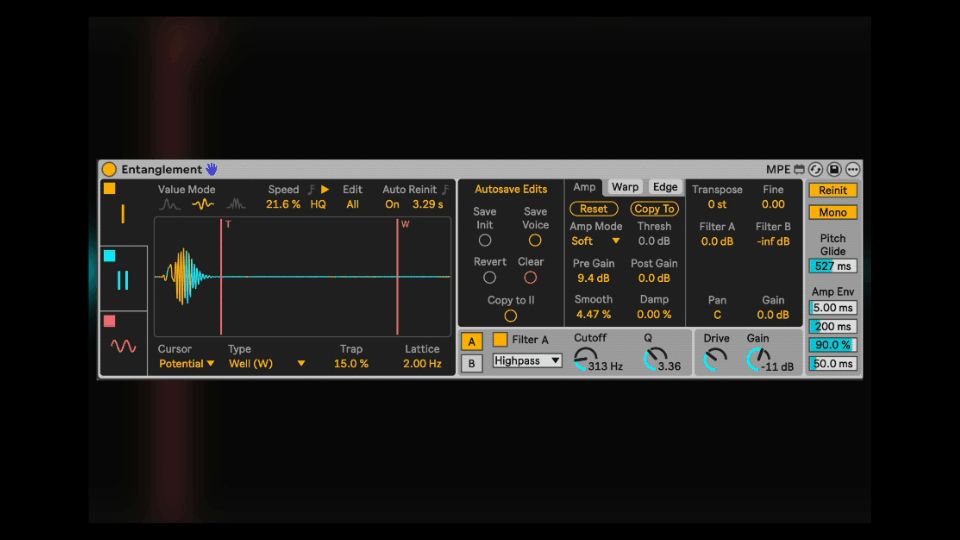The width and height of the screenshot is (960, 540).
Task: Select the double-bar wave II icon
Action: [123, 280]
